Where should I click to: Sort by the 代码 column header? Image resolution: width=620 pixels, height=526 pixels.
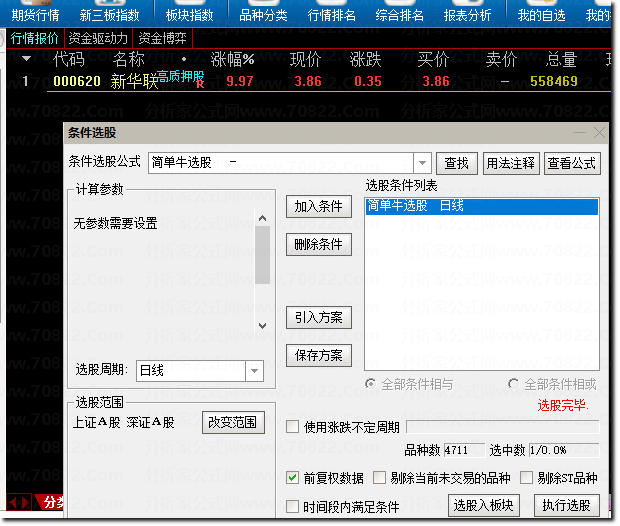69,59
